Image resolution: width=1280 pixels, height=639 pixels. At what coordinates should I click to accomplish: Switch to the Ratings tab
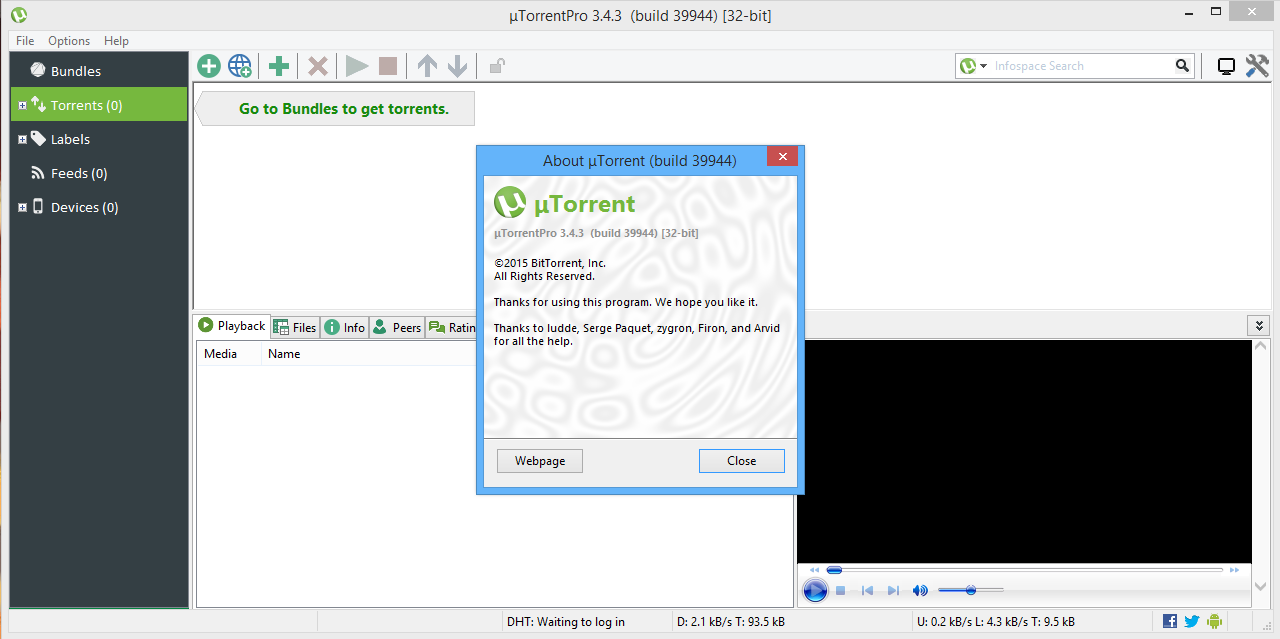[x=452, y=327]
